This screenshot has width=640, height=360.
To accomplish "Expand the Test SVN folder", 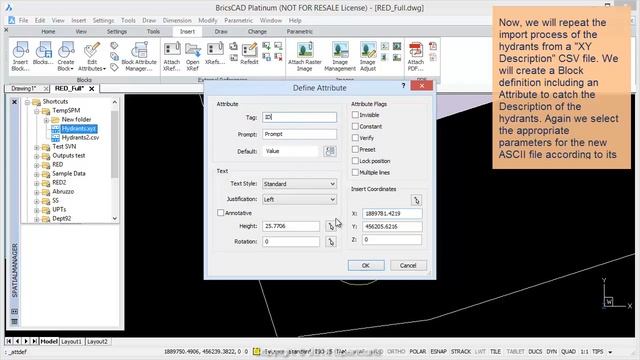I will point(37,147).
